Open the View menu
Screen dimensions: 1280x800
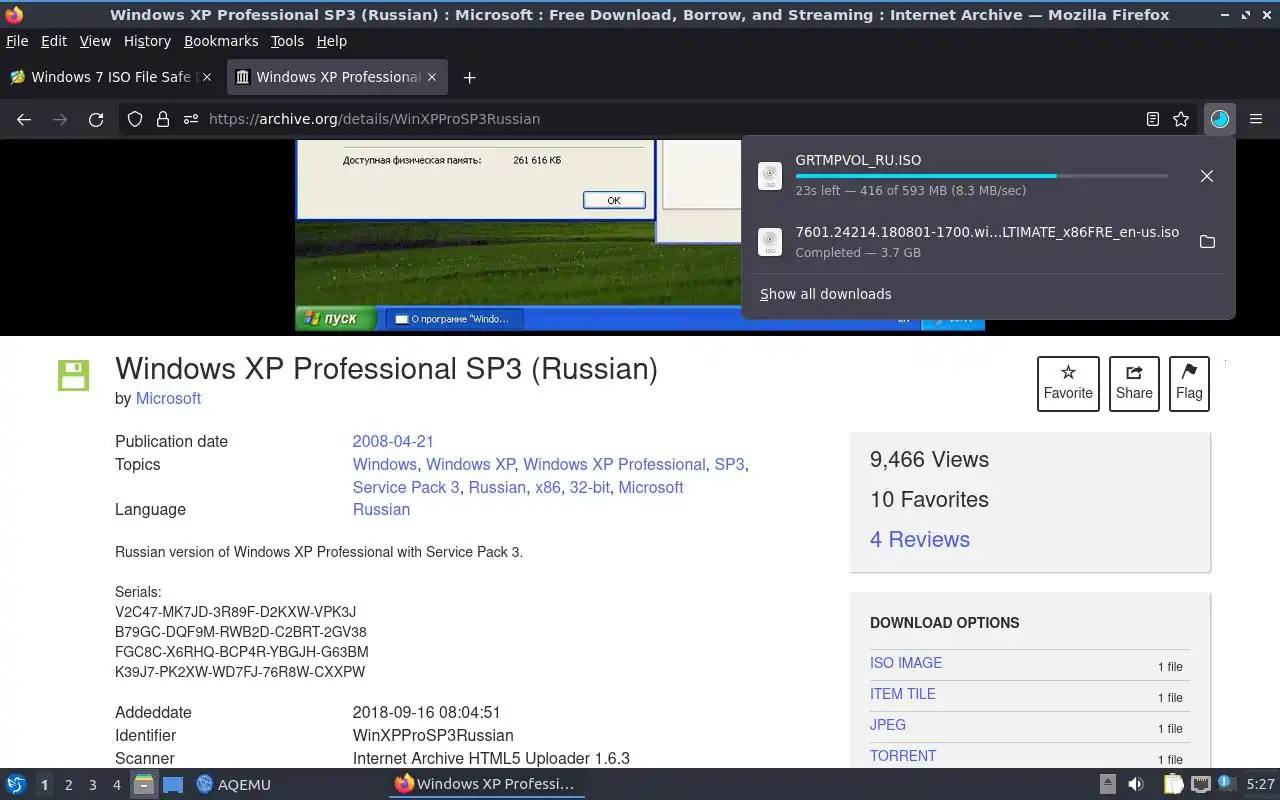(95, 41)
